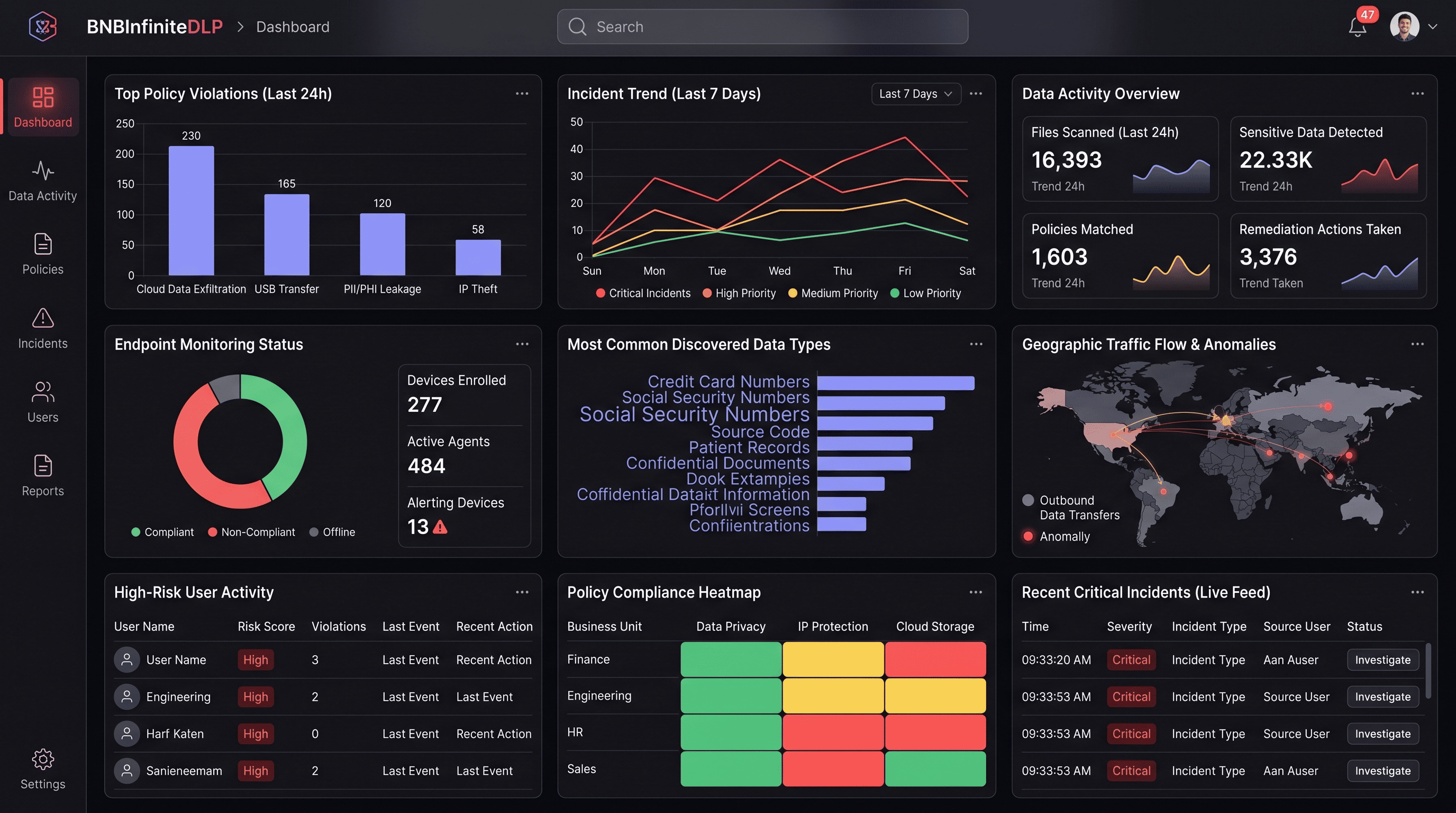Toggle Non-Compliant in endpoint legend
This screenshot has height=813, width=1456.
click(251, 531)
